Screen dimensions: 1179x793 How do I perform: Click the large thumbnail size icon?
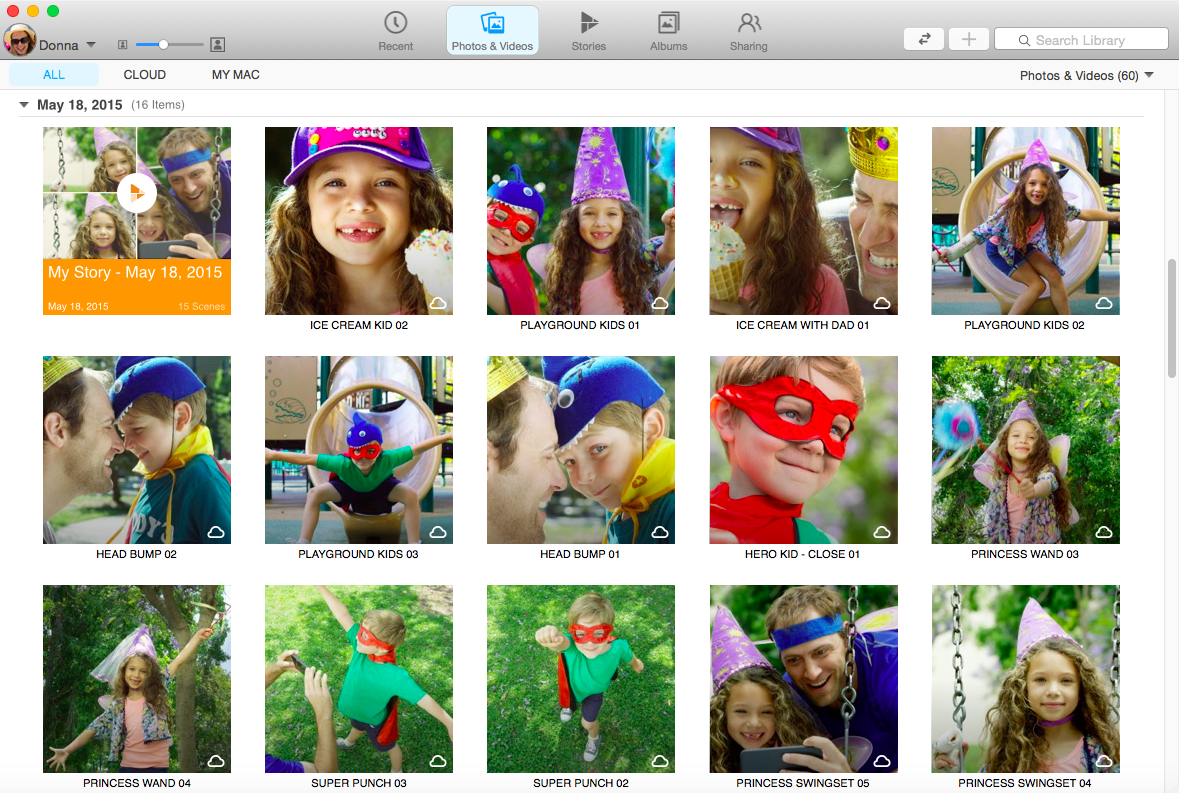click(x=217, y=45)
